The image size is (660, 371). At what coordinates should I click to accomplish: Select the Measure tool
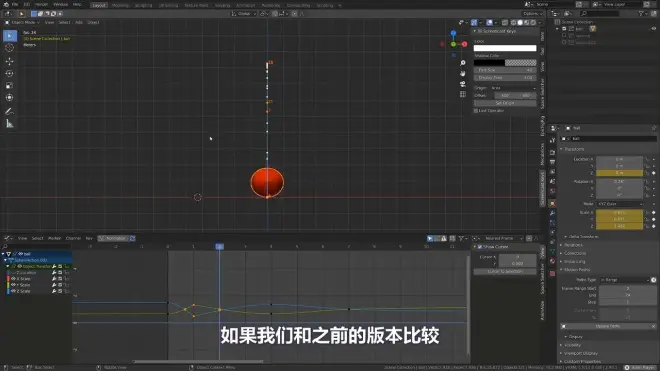[x=9, y=124]
